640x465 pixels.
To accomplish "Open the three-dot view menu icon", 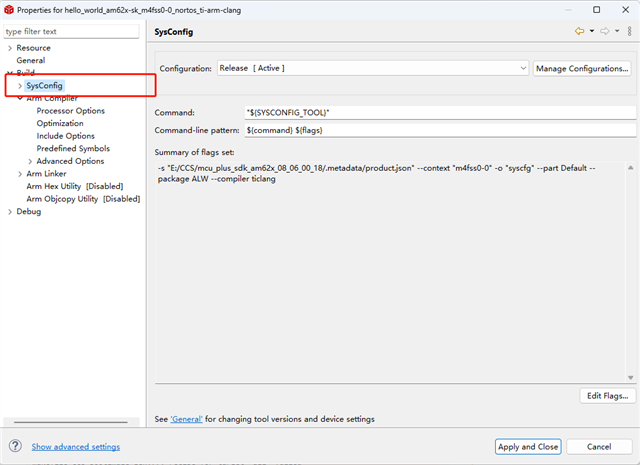I will [629, 32].
